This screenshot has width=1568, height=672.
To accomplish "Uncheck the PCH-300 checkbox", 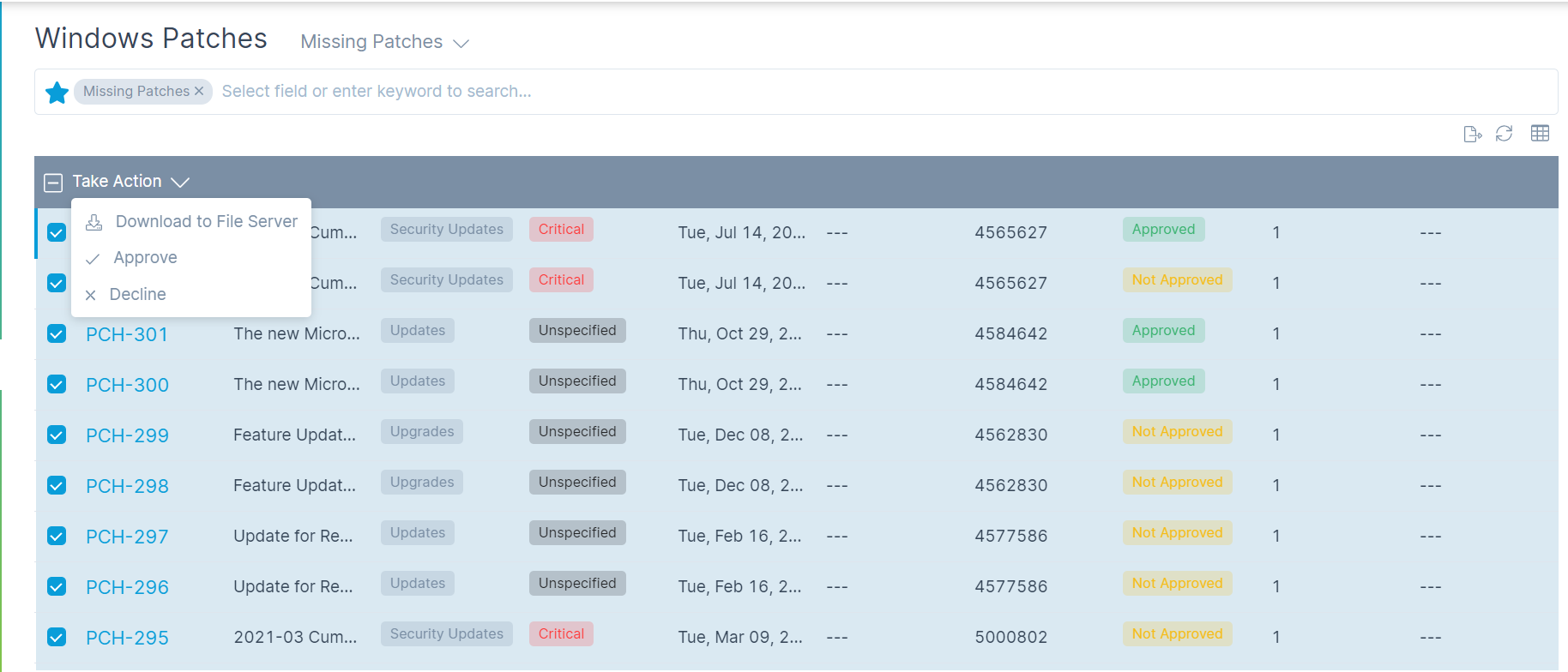I will [x=57, y=384].
